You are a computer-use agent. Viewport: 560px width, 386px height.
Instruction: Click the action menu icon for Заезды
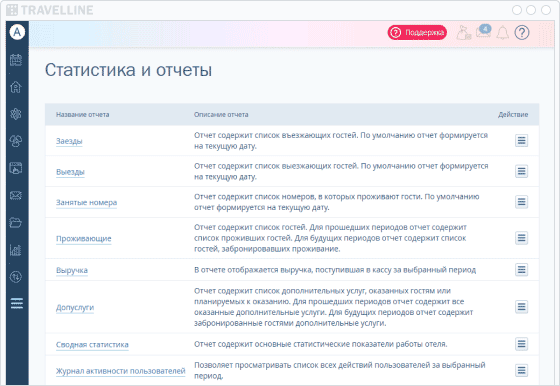521,141
